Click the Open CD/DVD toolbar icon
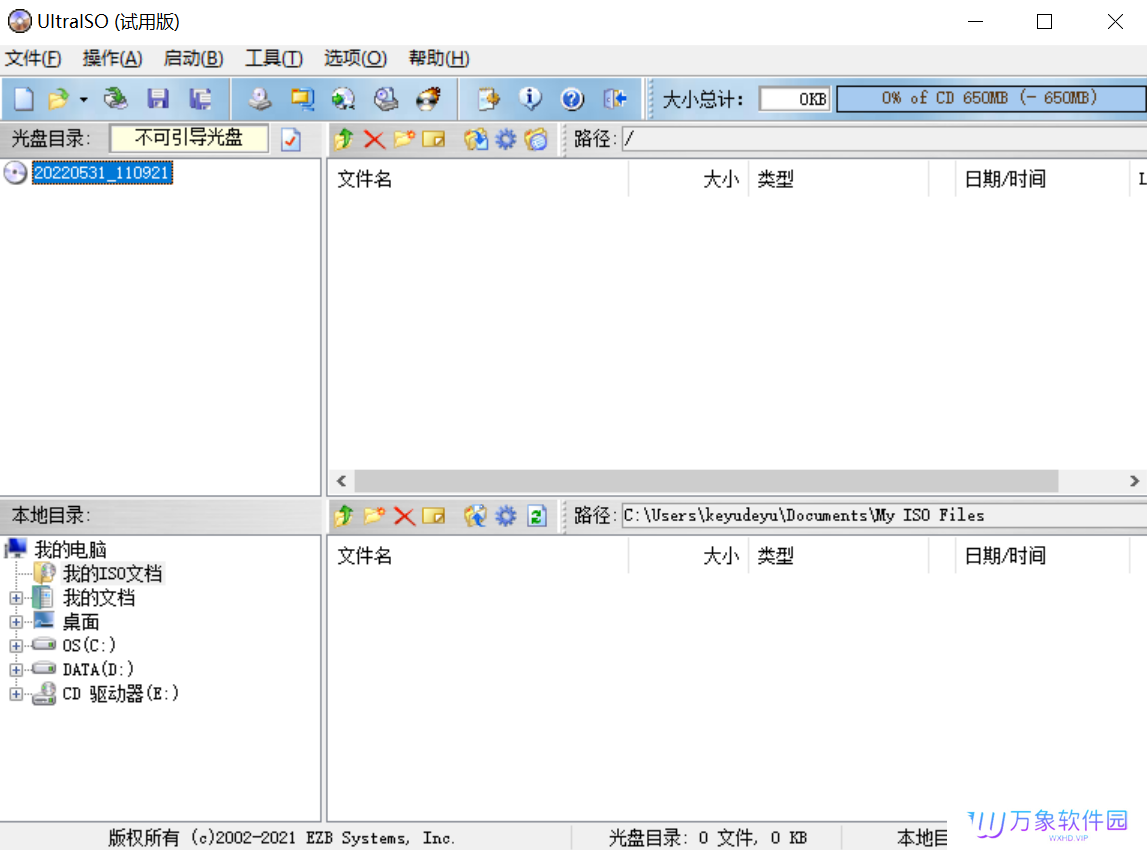Image resolution: width=1147 pixels, height=850 pixels. 115,99
